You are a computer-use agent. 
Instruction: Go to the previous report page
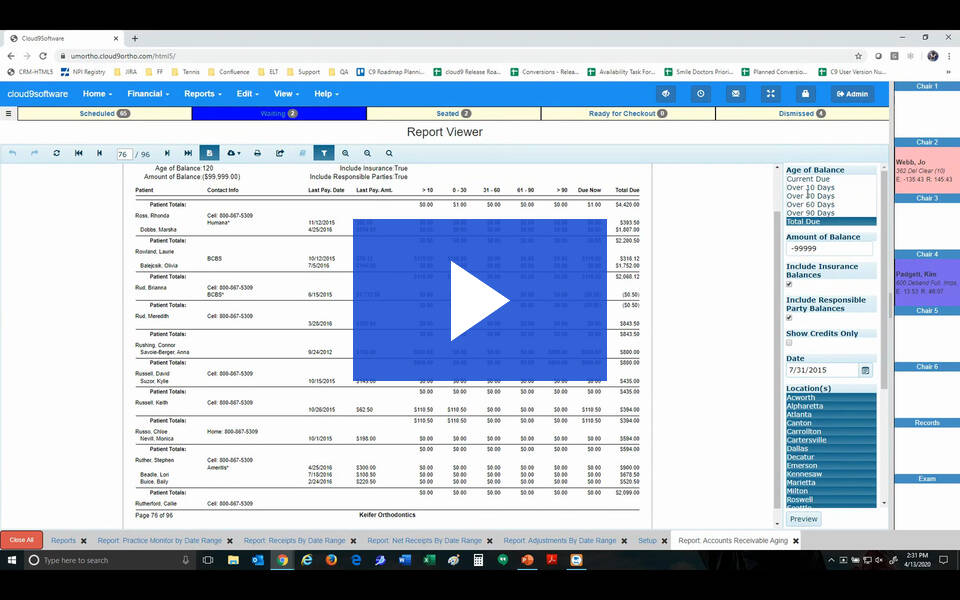100,153
